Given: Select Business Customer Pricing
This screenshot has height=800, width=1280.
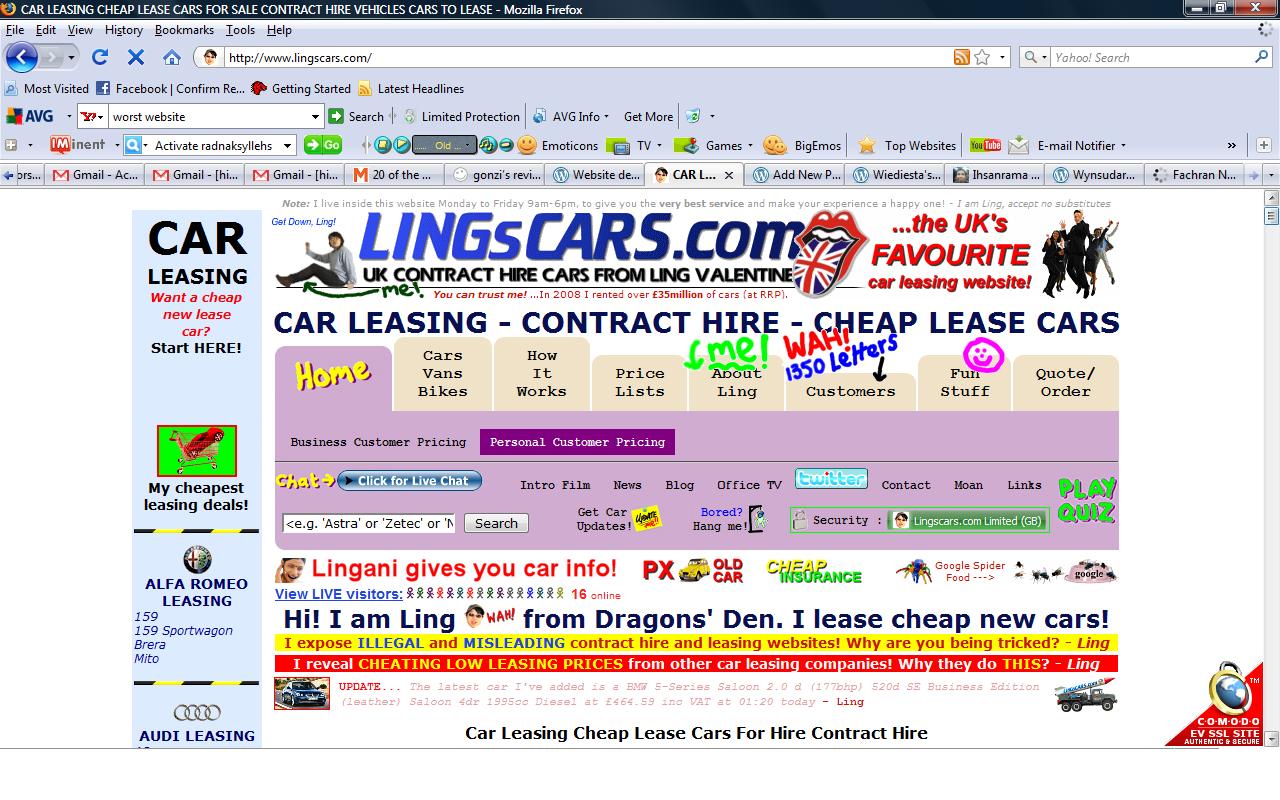Looking at the screenshot, I should [378, 442].
